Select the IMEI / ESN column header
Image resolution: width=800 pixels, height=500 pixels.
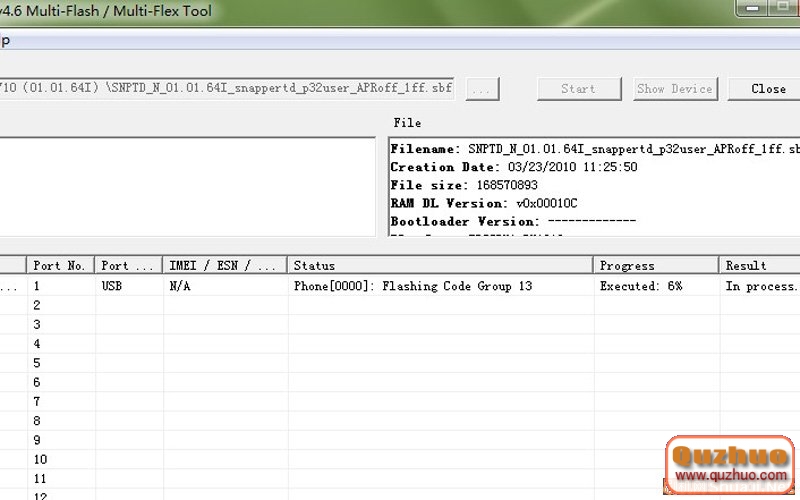pyautogui.click(x=224, y=265)
